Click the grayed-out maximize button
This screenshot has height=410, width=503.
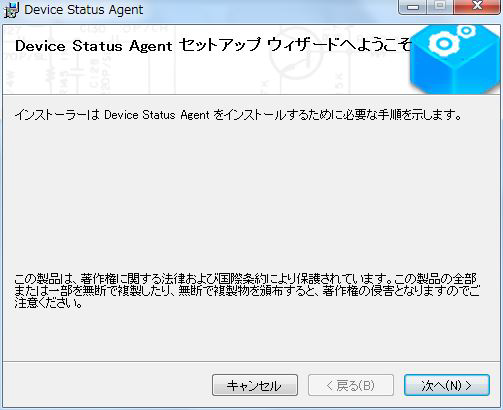click(440, 7)
